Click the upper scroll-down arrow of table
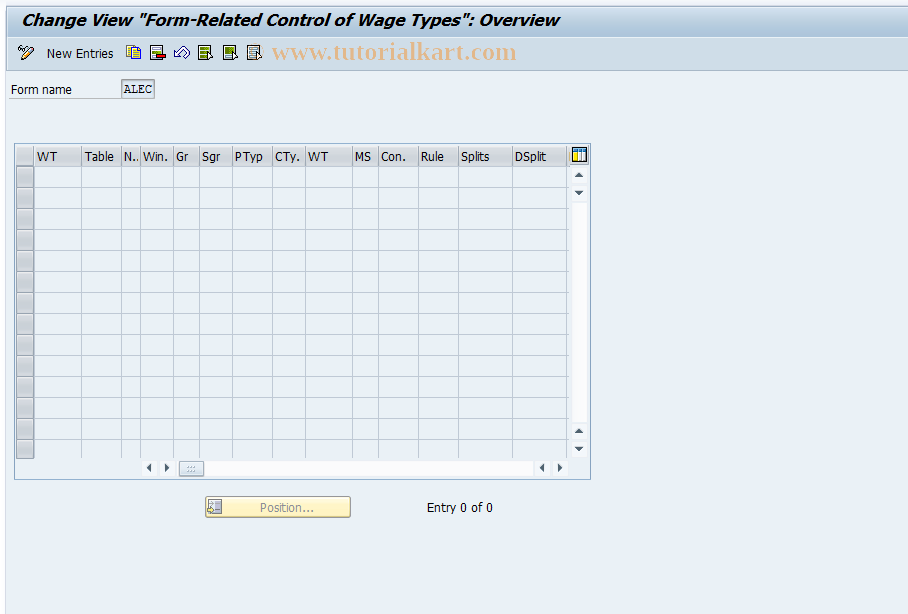The image size is (908, 614). pyautogui.click(x=579, y=192)
